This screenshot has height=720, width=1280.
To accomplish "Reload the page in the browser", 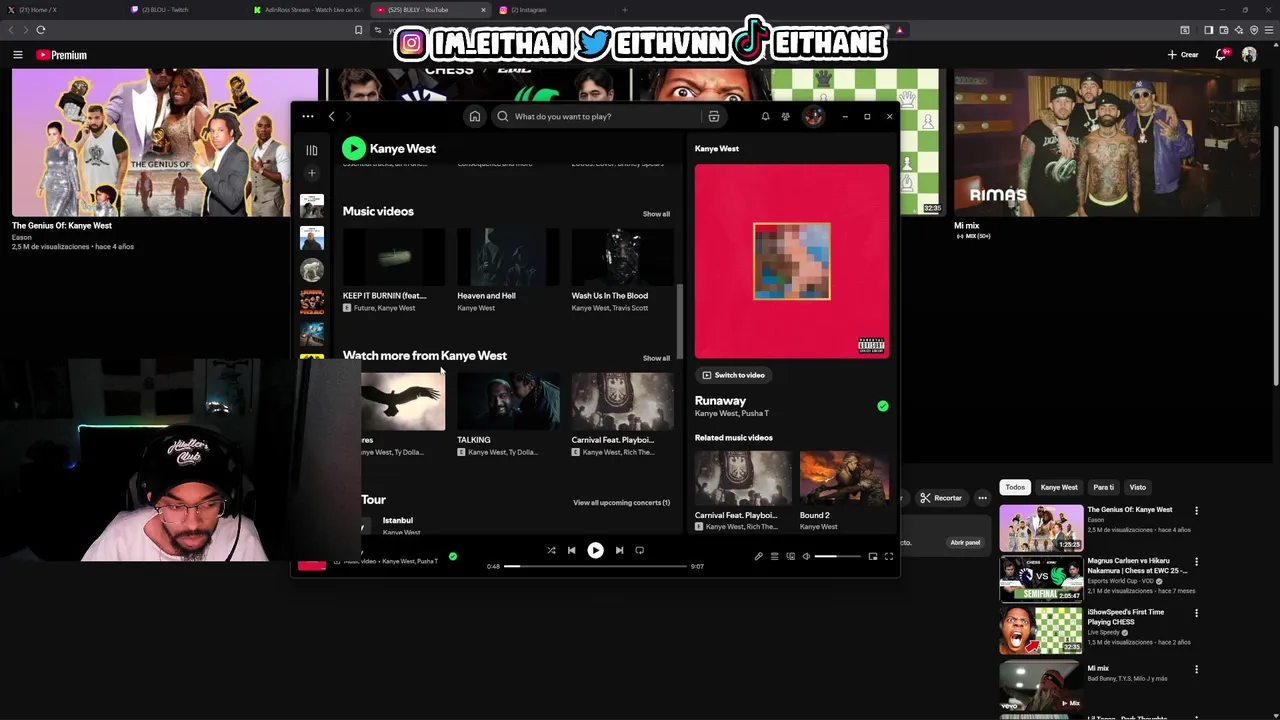I will coord(41,30).
